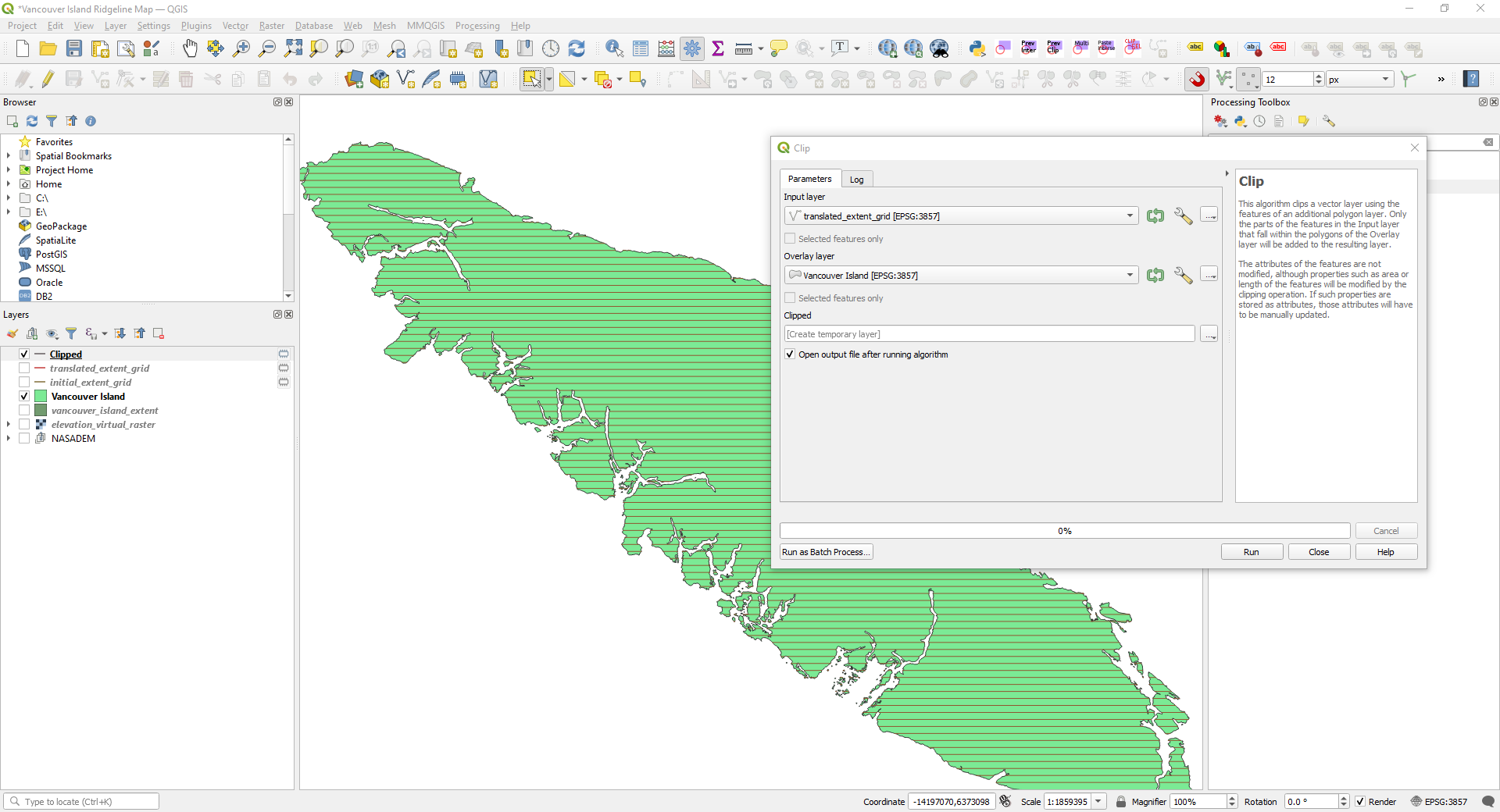1500x812 pixels.
Task: Uncheck Open output file after running algorithm
Action: tap(790, 354)
